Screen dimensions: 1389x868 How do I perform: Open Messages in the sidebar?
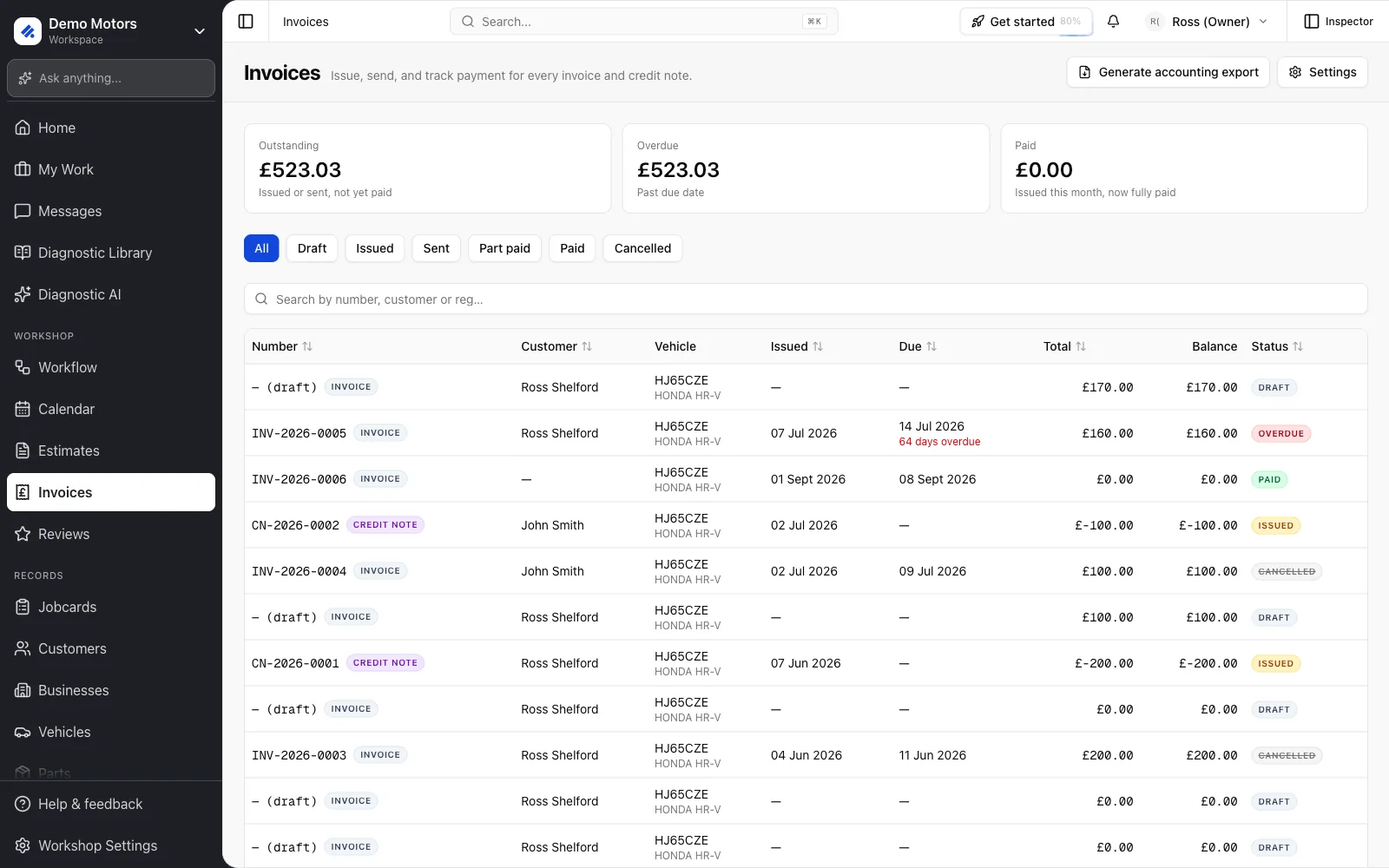[x=111, y=211]
